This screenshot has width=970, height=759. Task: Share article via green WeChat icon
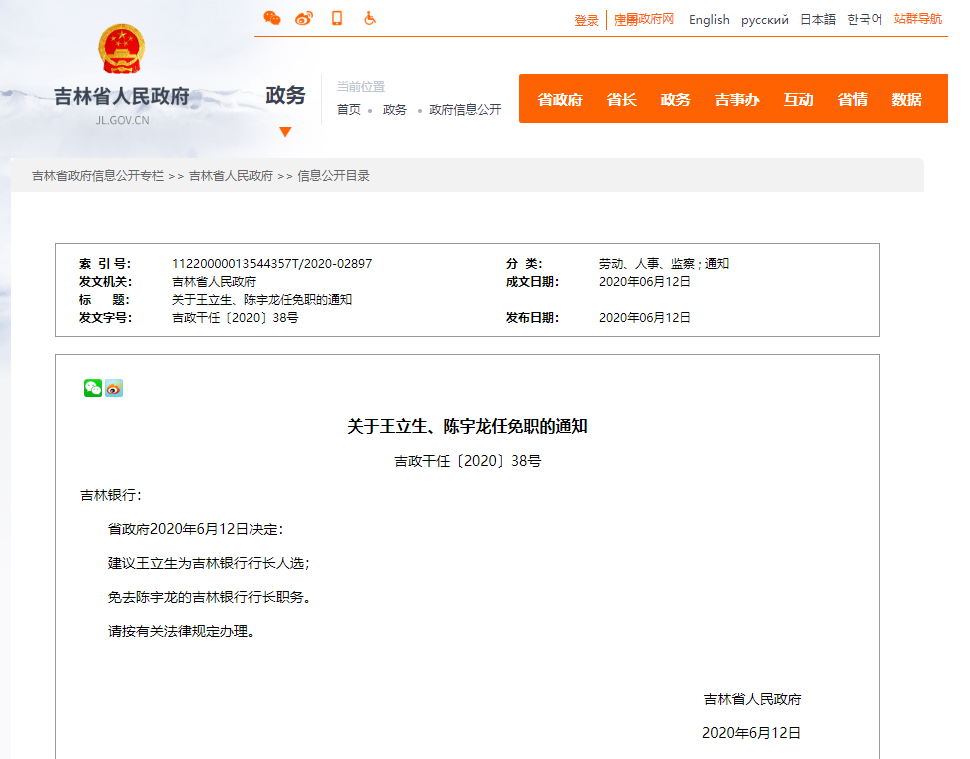click(x=93, y=388)
